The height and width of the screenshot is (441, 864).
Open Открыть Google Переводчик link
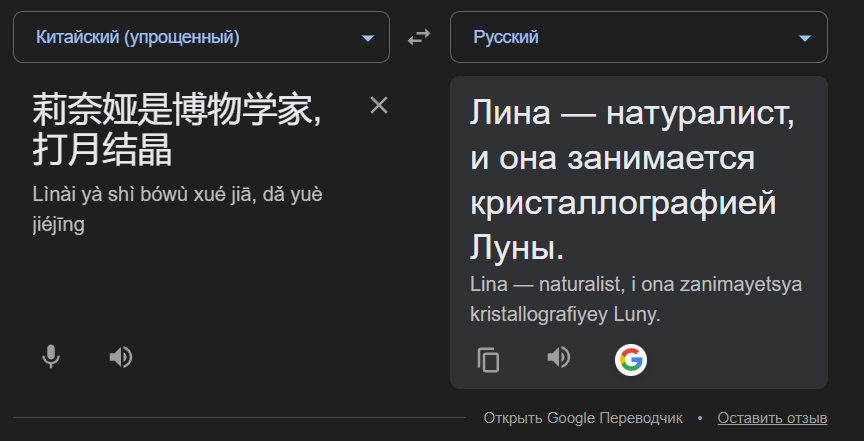tap(583, 417)
